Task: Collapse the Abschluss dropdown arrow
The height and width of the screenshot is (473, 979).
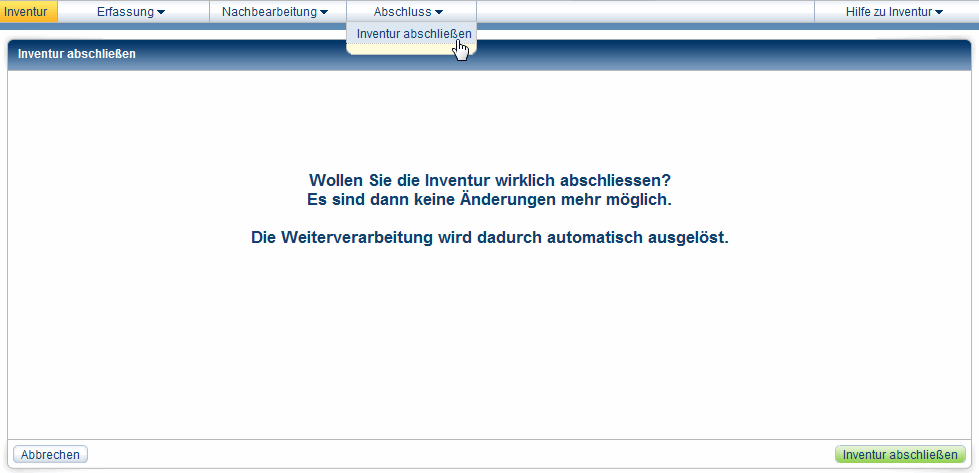Action: (439, 12)
